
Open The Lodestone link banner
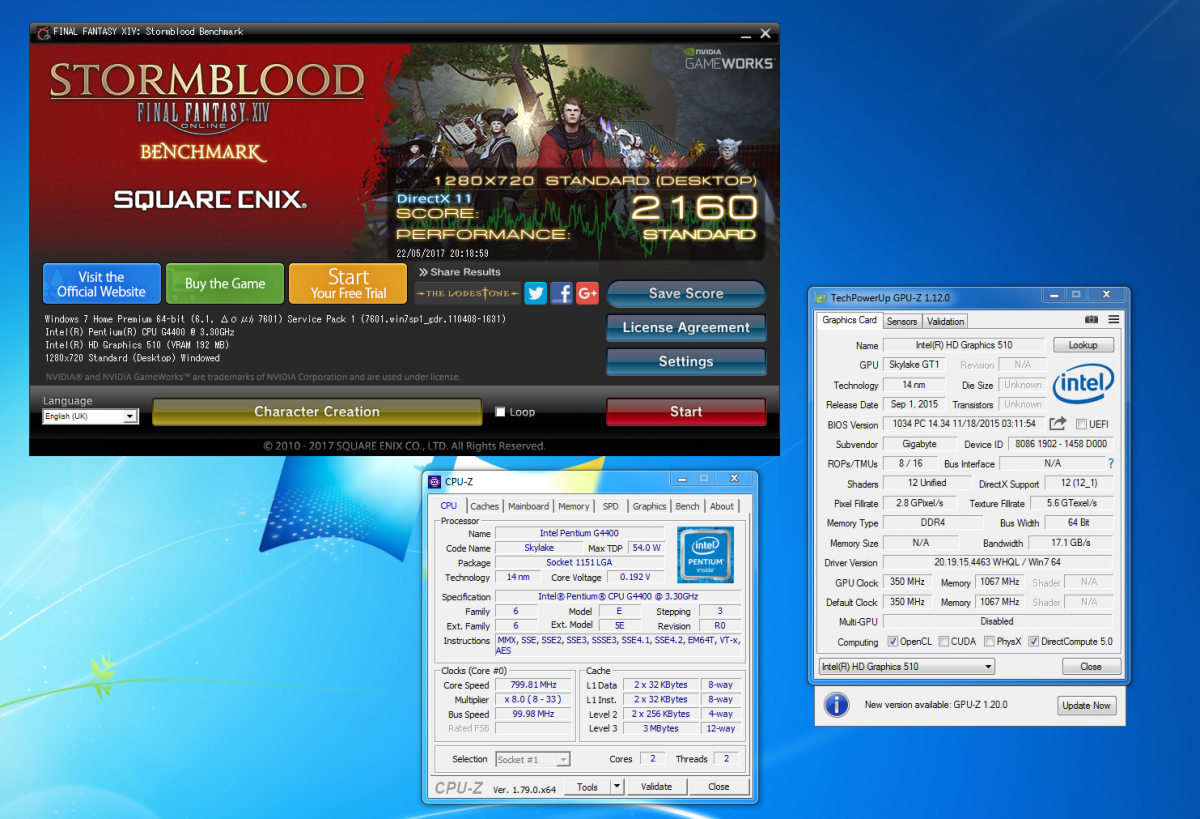(468, 293)
